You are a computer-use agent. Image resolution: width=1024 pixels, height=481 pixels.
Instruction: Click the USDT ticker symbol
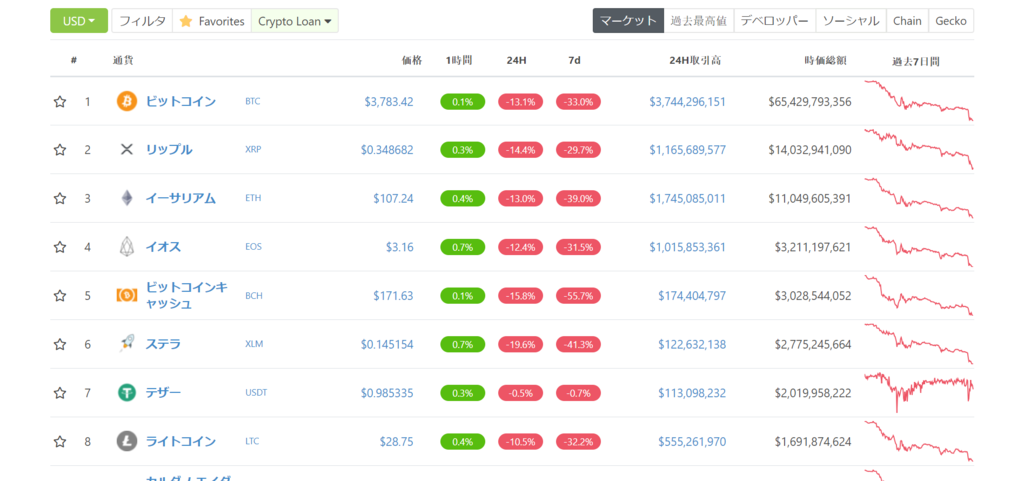coord(256,393)
